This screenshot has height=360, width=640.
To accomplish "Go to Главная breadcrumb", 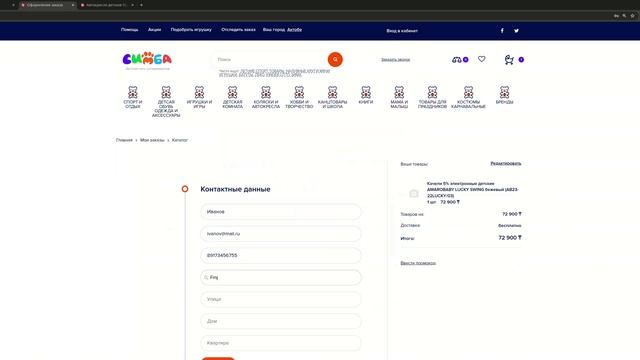I will (124, 140).
